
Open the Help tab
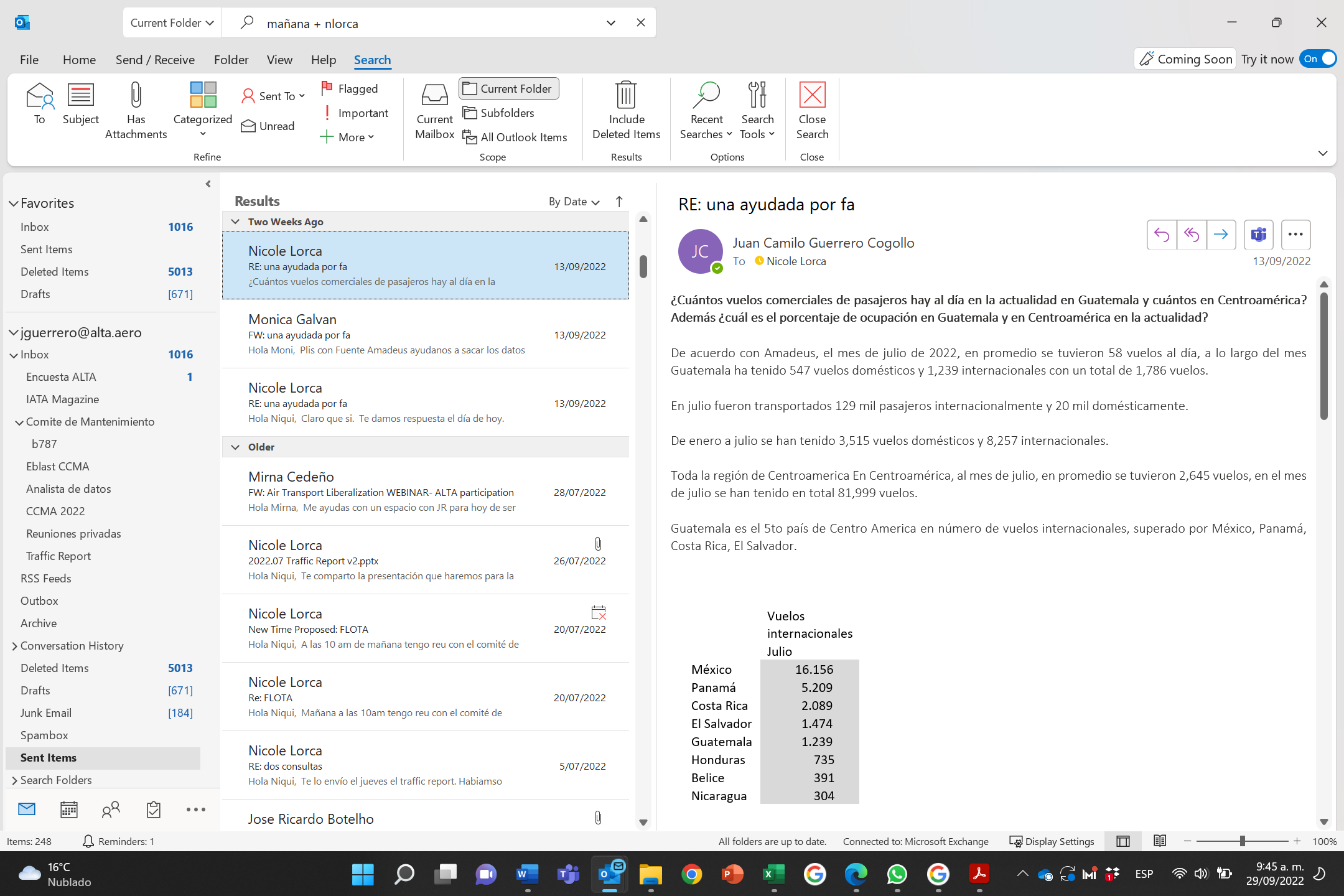click(x=323, y=60)
